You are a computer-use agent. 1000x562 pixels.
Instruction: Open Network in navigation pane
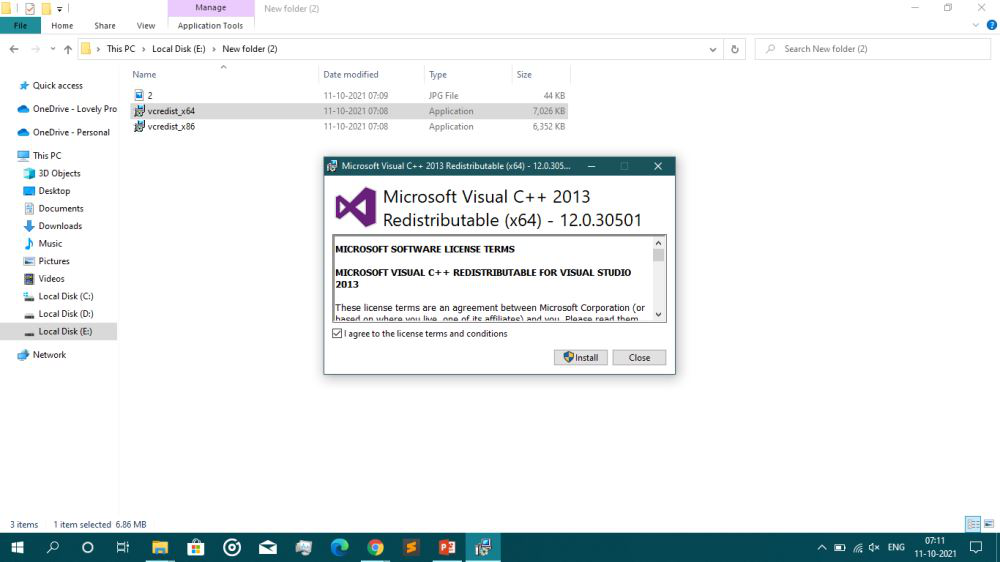click(x=41, y=355)
